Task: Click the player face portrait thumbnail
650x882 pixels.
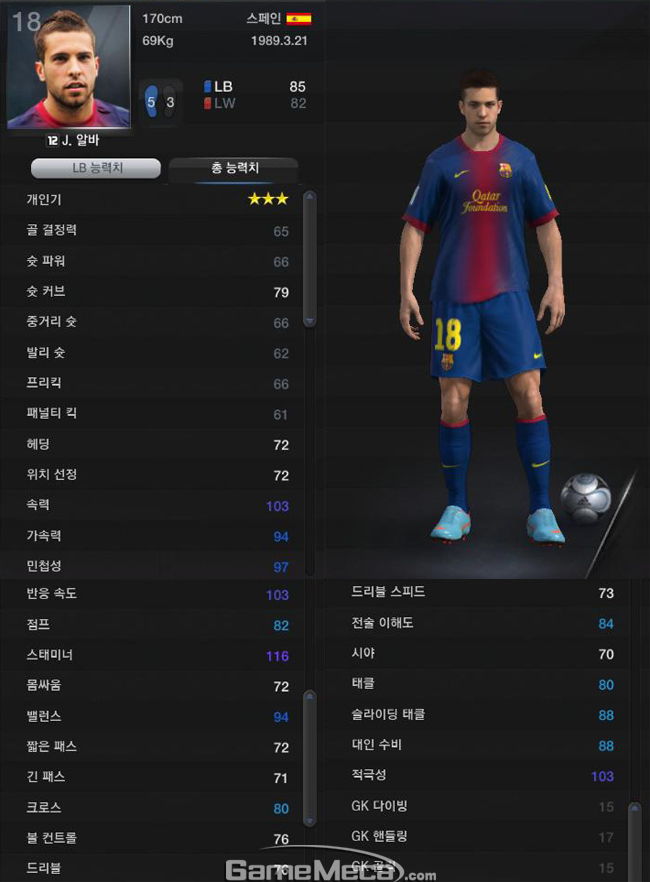Action: click(x=69, y=67)
